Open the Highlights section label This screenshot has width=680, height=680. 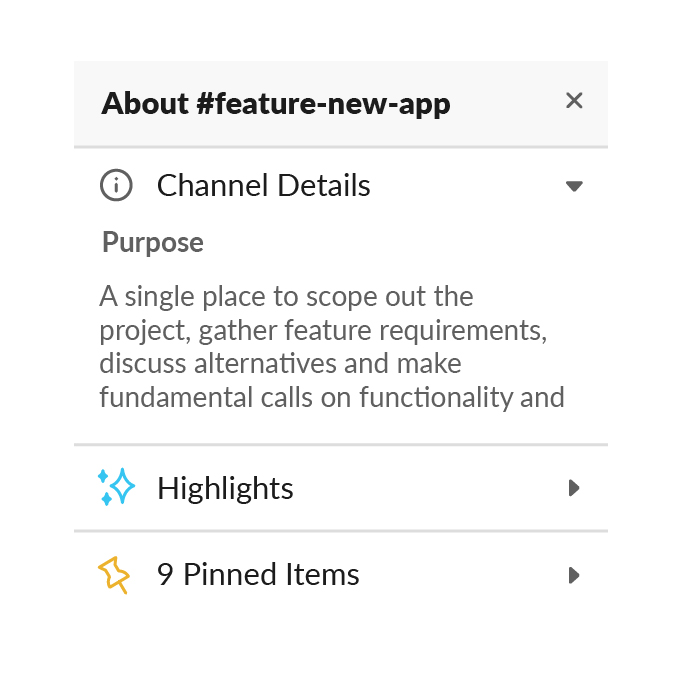click(225, 488)
